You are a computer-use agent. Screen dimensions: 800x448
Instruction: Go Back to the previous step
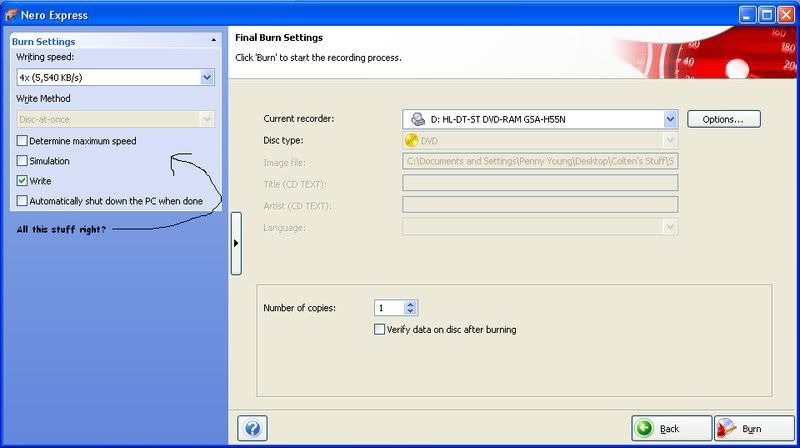coord(671,428)
